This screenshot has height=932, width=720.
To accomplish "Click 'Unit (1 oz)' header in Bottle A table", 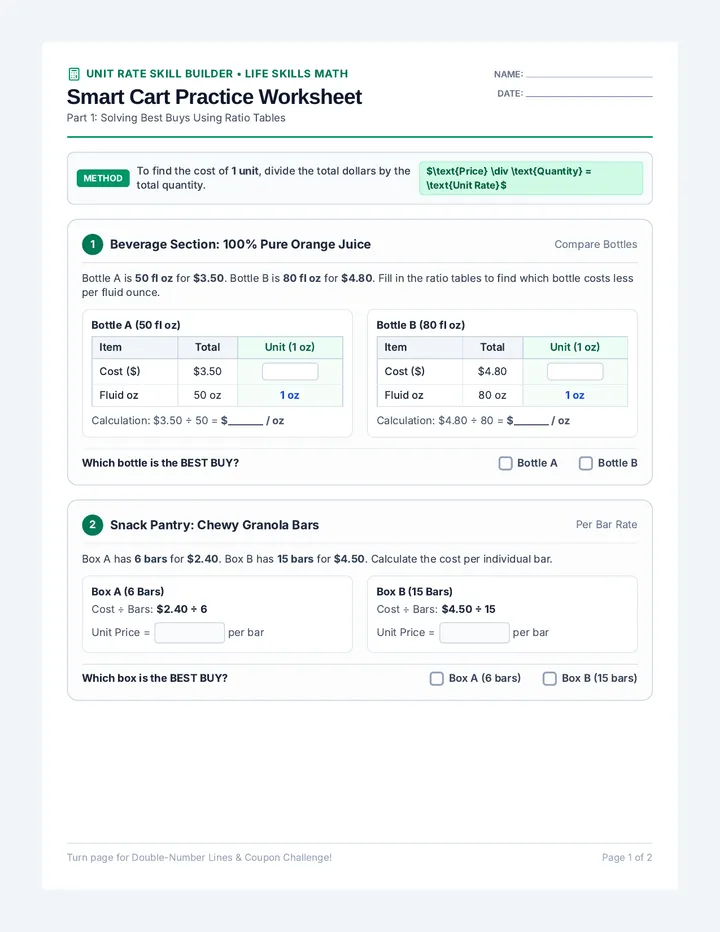I will (290, 347).
